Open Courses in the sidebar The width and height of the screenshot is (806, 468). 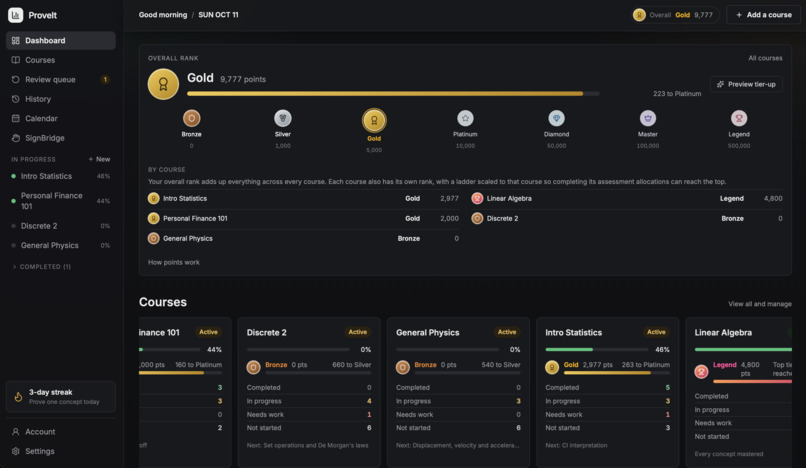pyautogui.click(x=61, y=60)
